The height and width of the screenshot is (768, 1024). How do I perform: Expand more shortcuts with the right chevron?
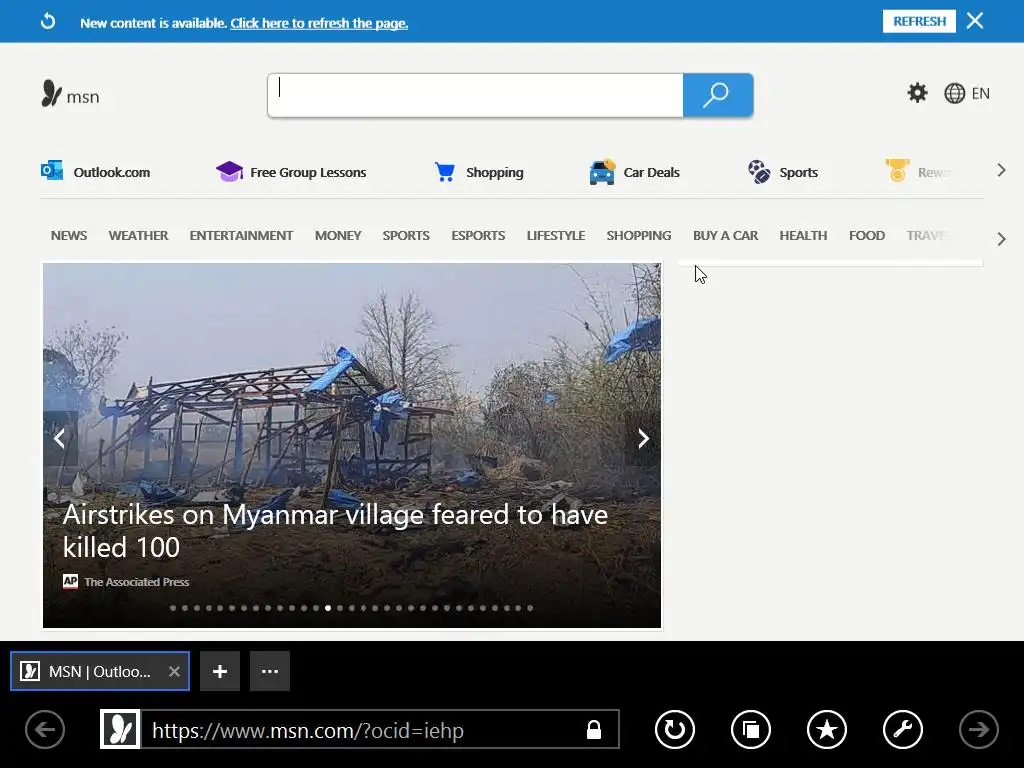coord(1001,170)
